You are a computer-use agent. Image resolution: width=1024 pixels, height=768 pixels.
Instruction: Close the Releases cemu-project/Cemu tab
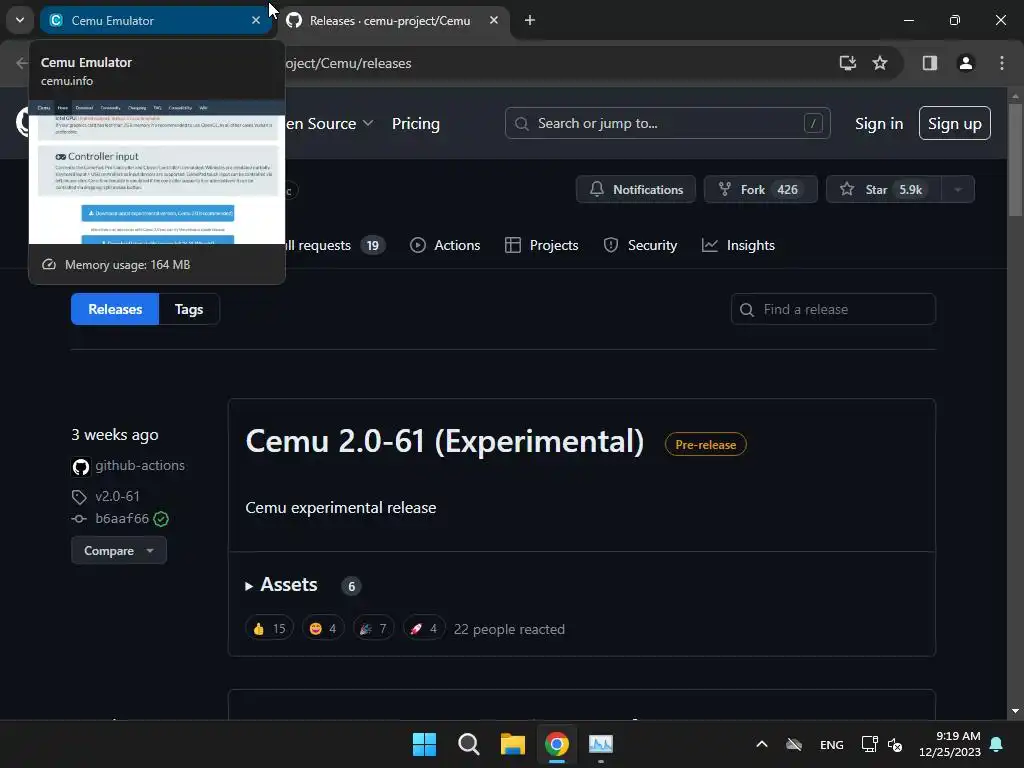click(494, 20)
